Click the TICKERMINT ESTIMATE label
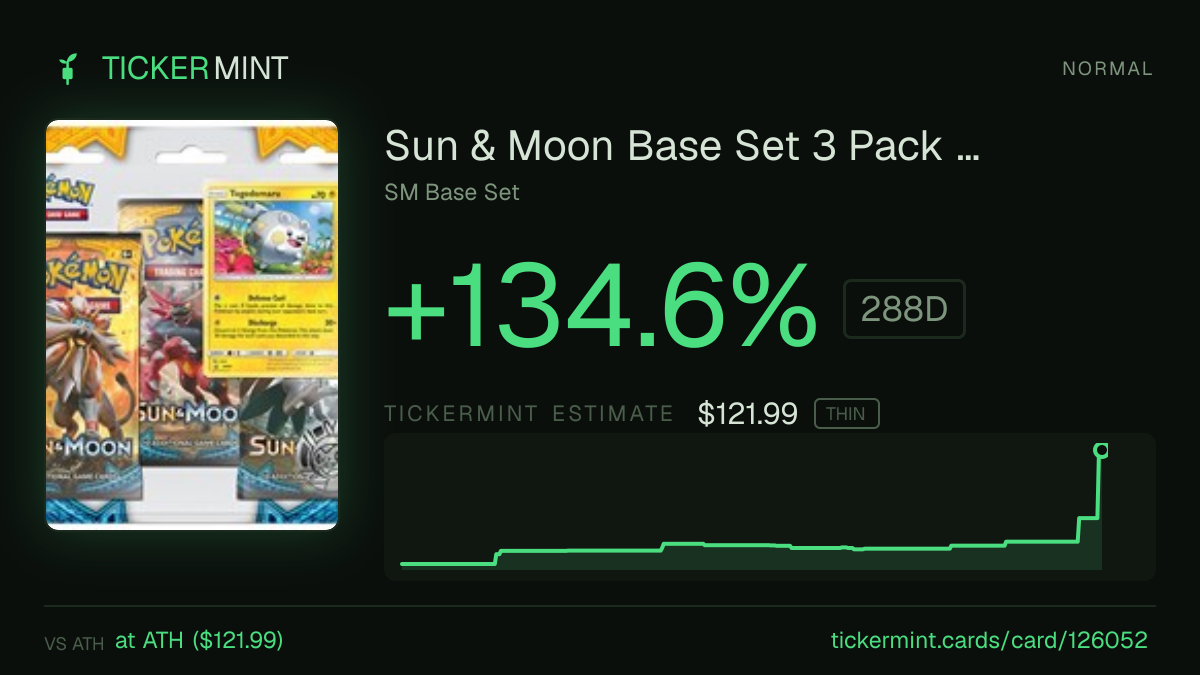The height and width of the screenshot is (675, 1200). pyautogui.click(x=529, y=414)
